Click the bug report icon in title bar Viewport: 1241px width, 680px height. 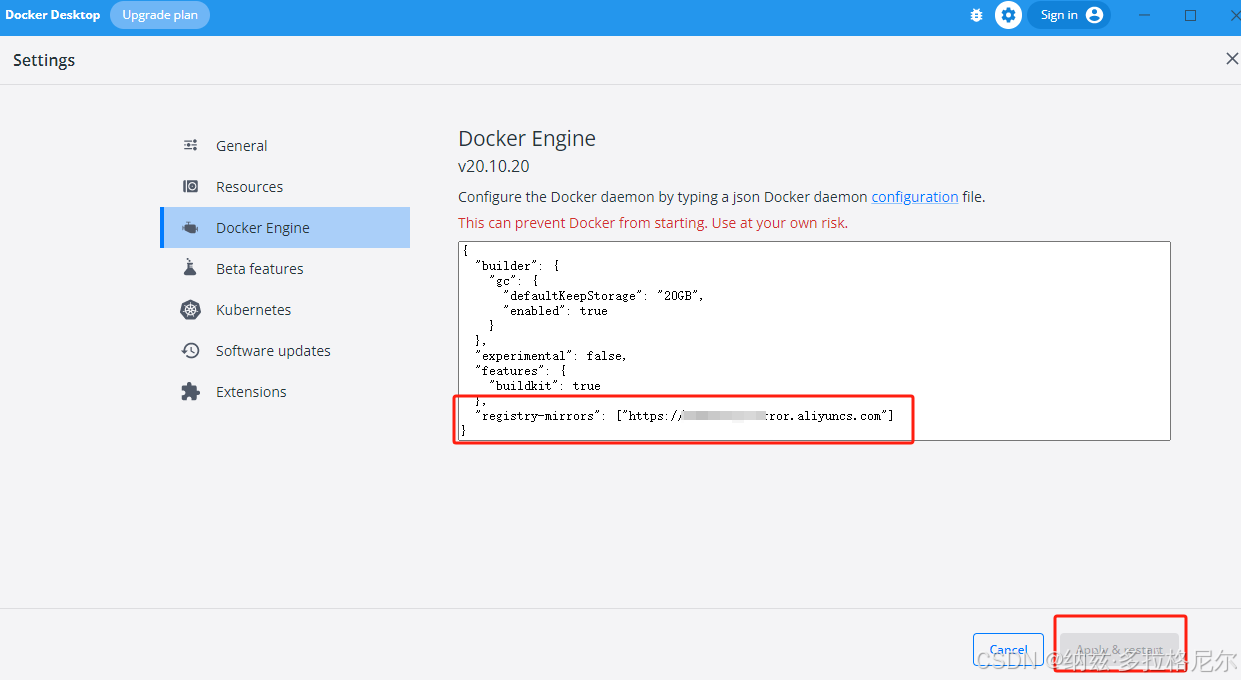coord(976,15)
